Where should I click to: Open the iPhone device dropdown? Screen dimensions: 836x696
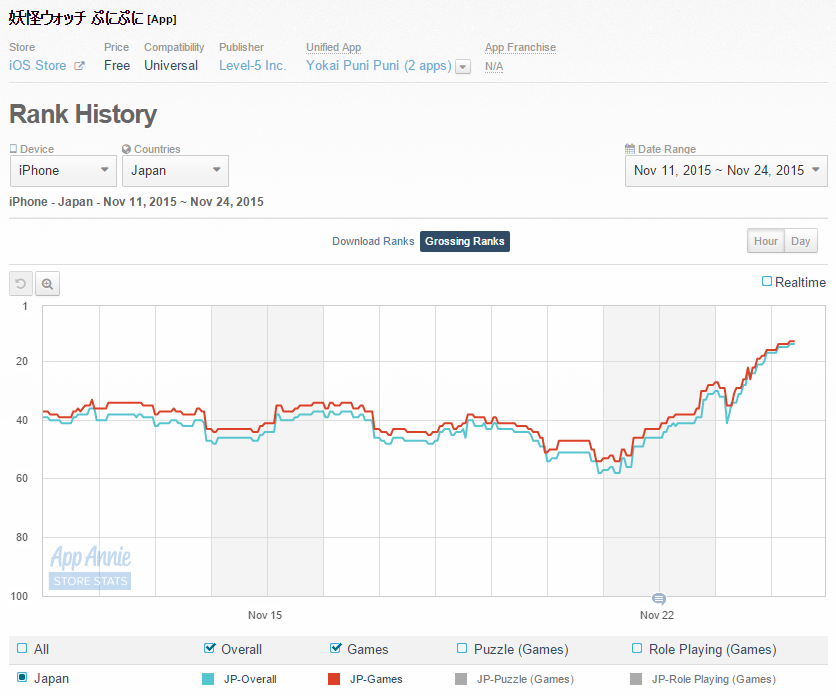(63, 171)
